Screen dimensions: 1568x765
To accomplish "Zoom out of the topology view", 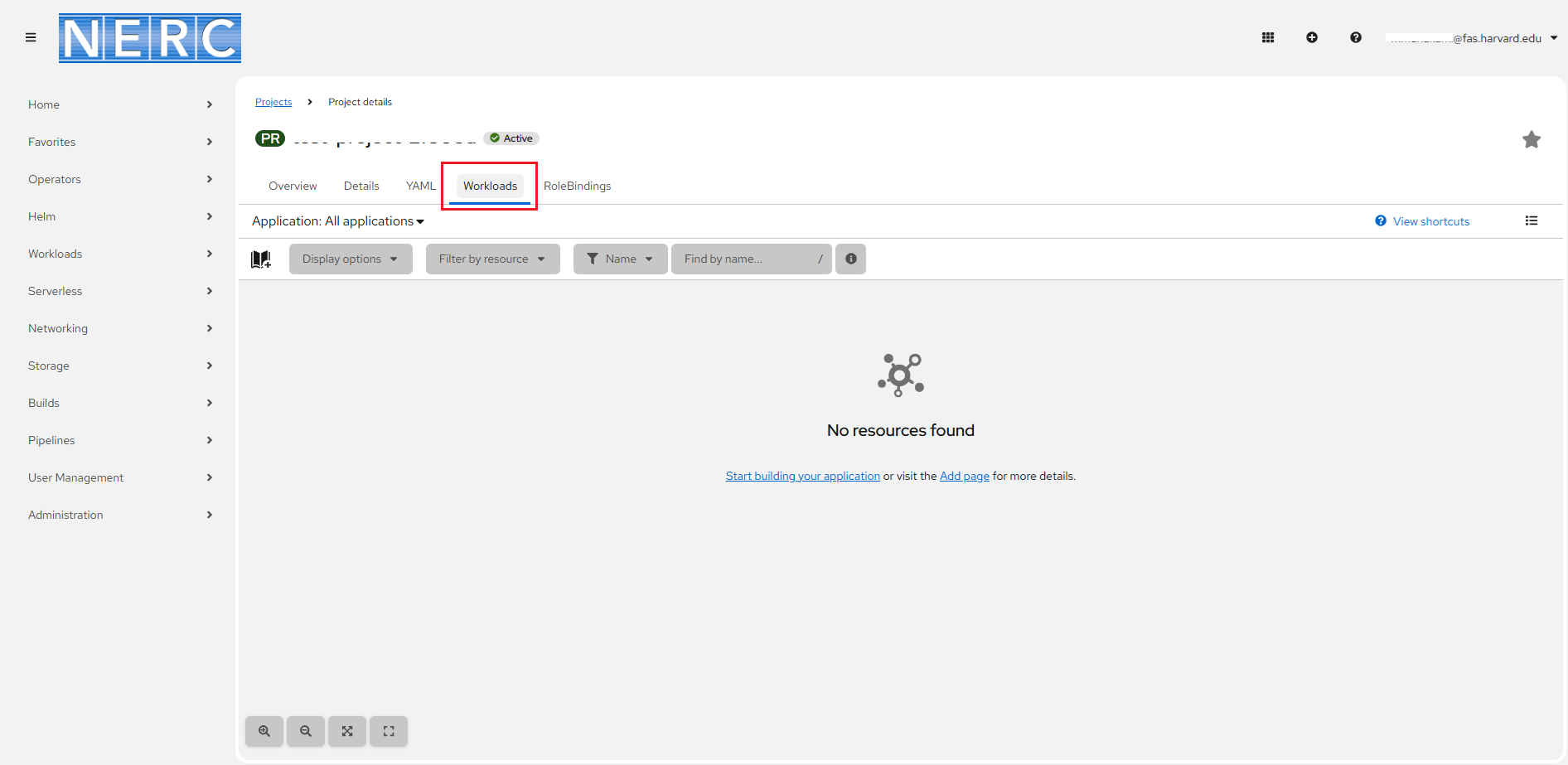I will coord(306,731).
